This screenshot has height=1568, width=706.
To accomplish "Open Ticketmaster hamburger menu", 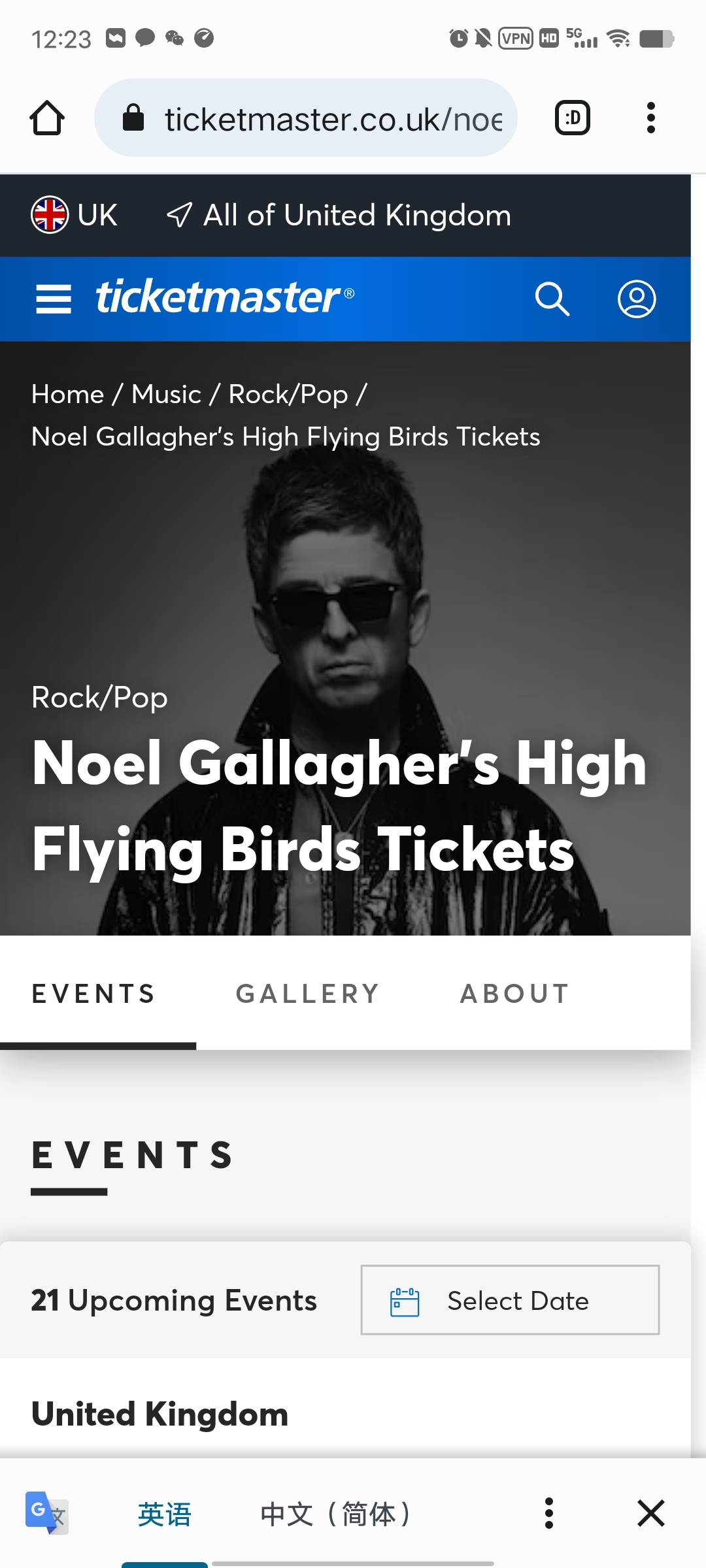I will click(54, 299).
